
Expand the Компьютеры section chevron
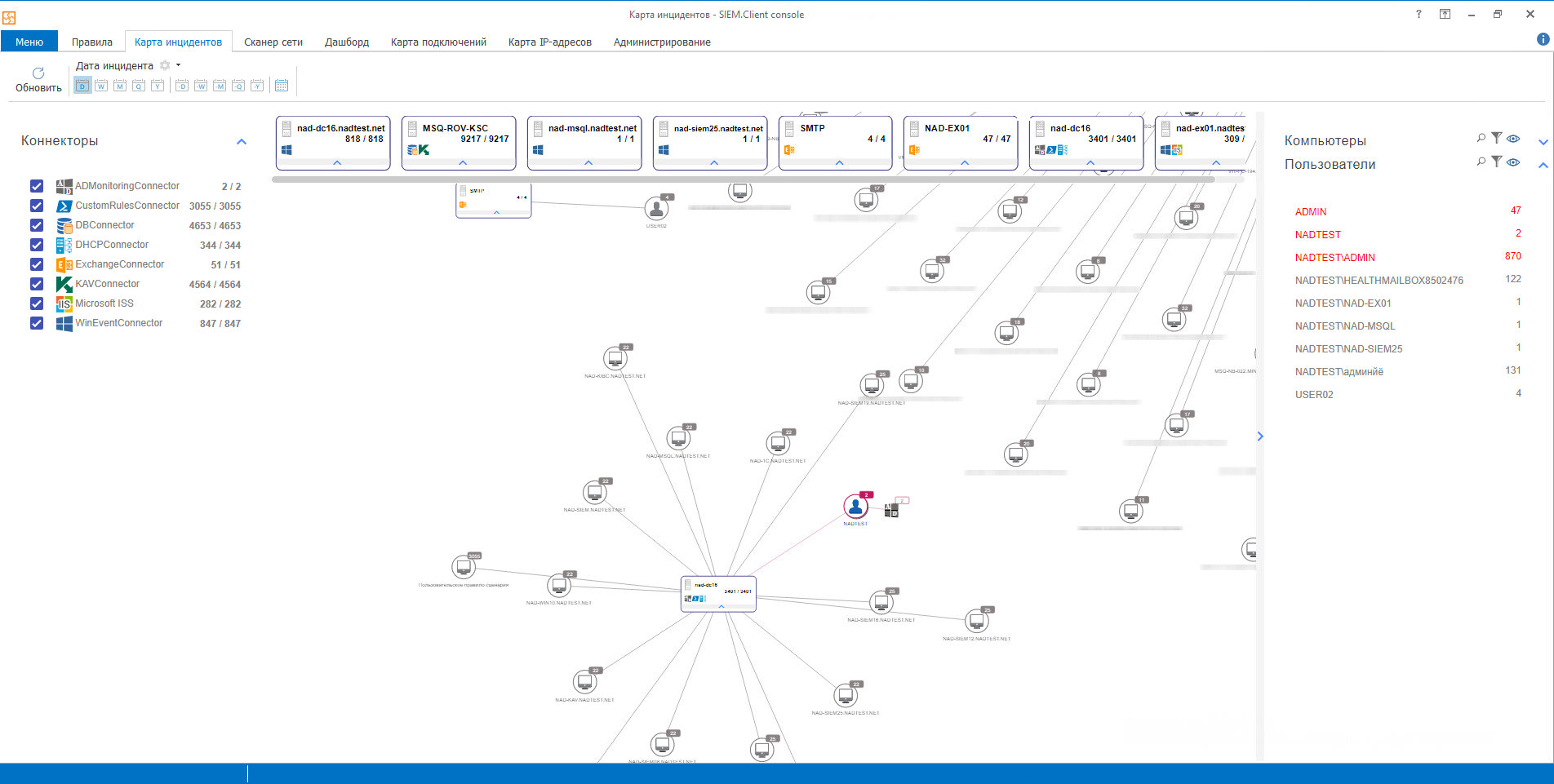pos(1543,142)
